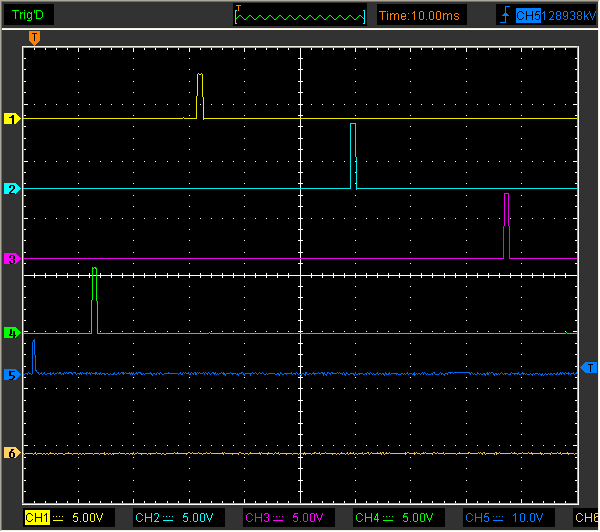The height and width of the screenshot is (532, 600).
Task: Click the magenta CH3 pulse peak
Action: point(507,194)
